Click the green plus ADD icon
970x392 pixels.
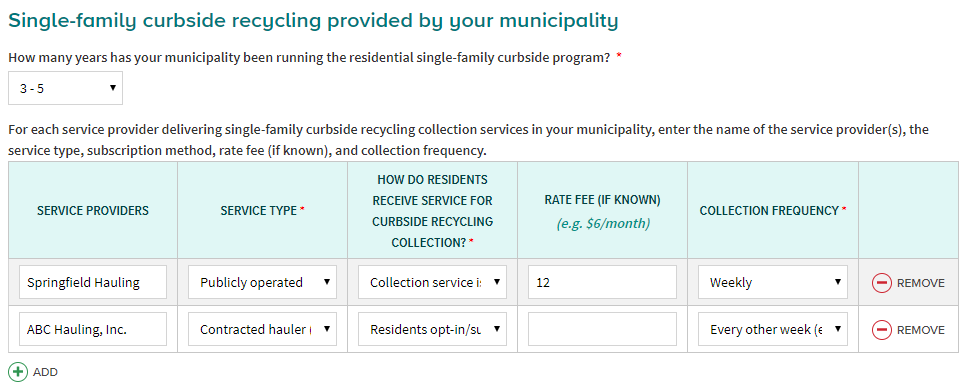click(x=18, y=372)
